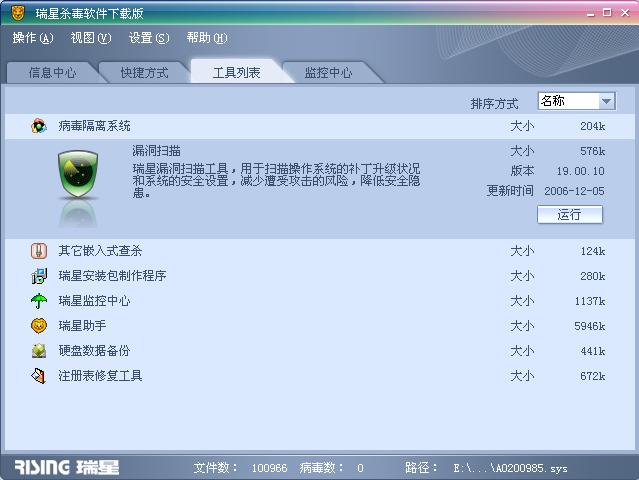Screen dimensions: 639x480
Task: Select the 硬盘数据备份 icon
Action: 39,351
